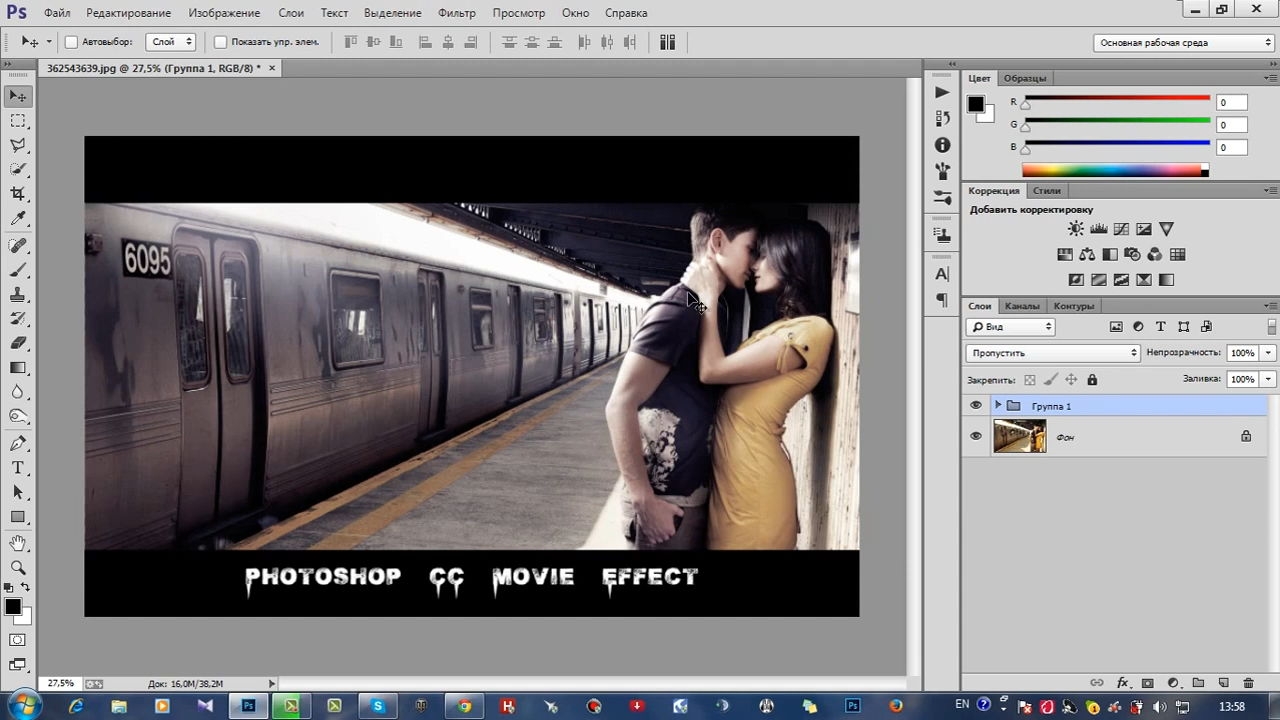This screenshot has width=1280, height=720.
Task: Select the Healing Brush tool
Action: tap(18, 246)
